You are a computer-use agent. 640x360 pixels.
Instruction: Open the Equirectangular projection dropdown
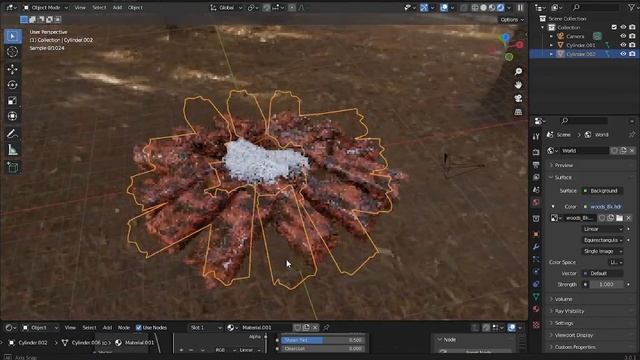click(602, 240)
